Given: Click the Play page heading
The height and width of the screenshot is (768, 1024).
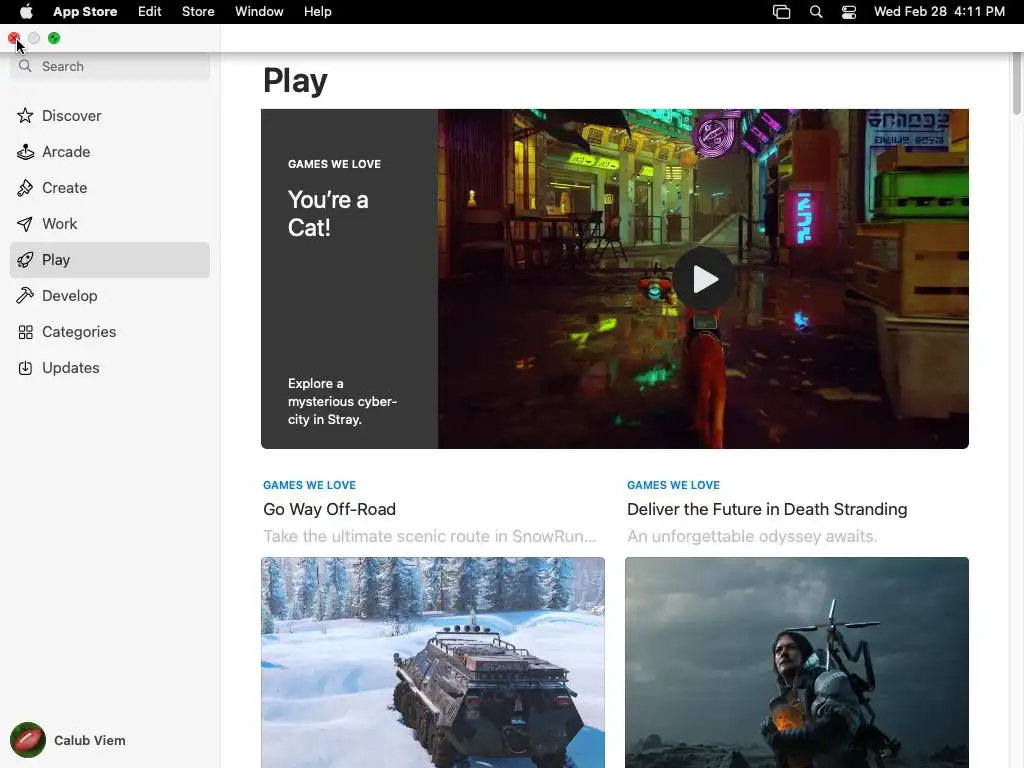Looking at the screenshot, I should pyautogui.click(x=295, y=82).
